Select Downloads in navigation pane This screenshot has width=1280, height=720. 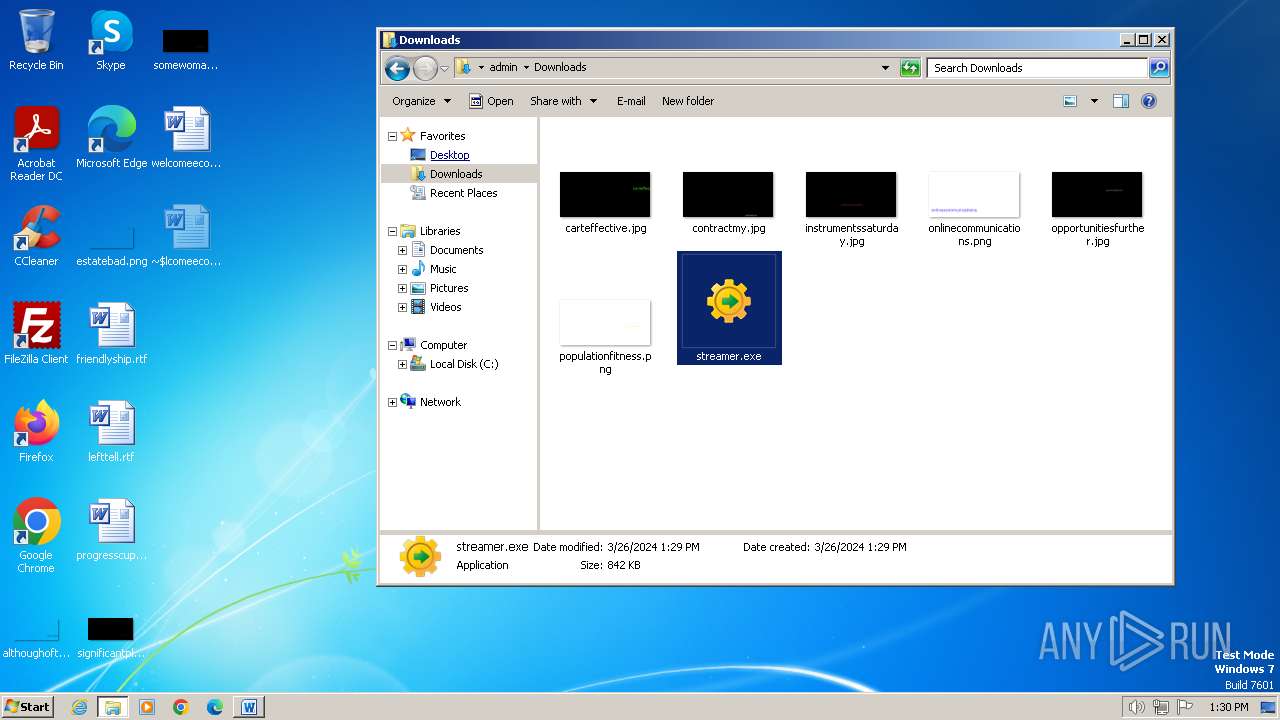point(456,174)
